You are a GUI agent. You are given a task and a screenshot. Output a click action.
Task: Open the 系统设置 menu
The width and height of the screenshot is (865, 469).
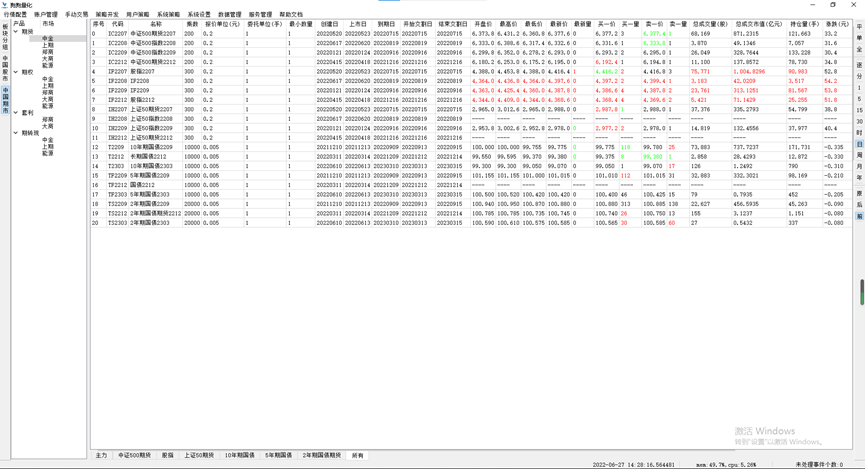[198, 15]
